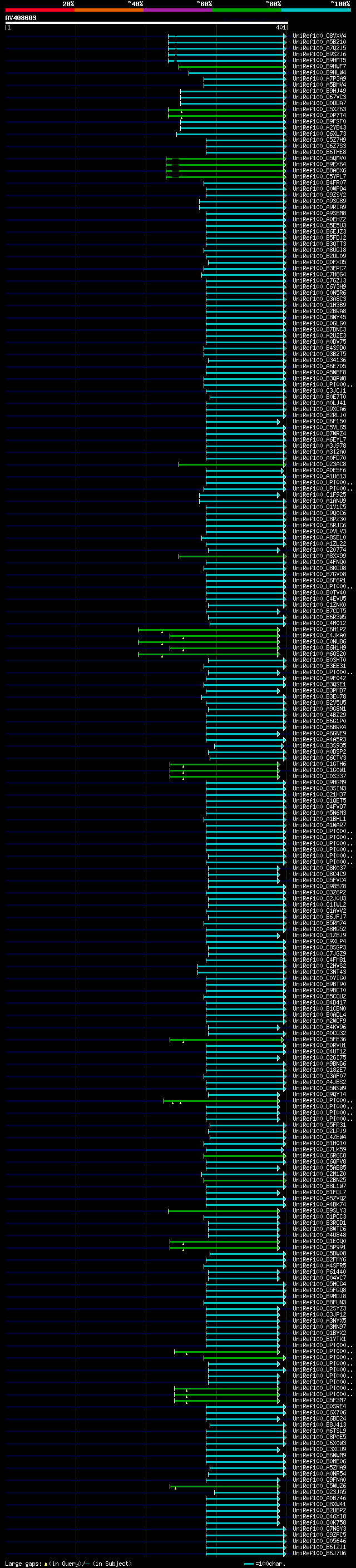Select row UniRef100_B1YTK1
The height and width of the screenshot is (1568, 356).
point(319,1339)
